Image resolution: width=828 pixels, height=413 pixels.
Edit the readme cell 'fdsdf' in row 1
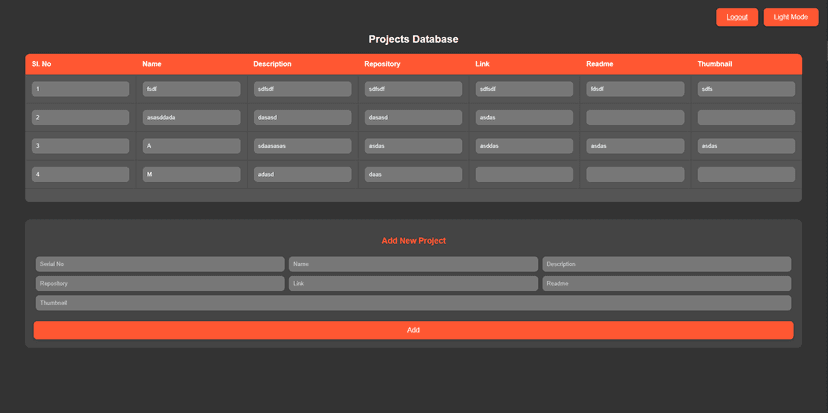click(x=635, y=89)
